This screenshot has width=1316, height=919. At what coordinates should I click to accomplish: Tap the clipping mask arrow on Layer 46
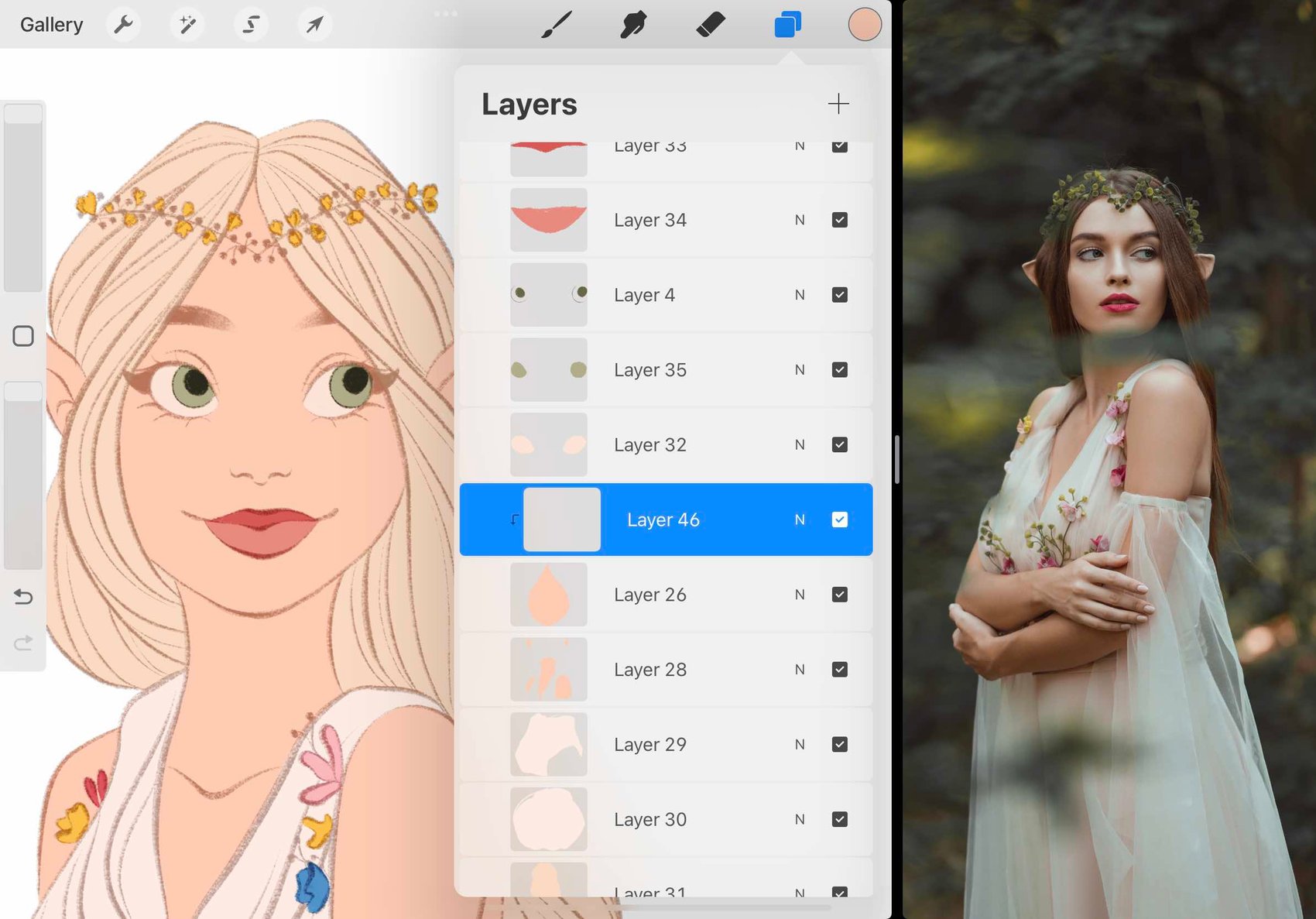(514, 520)
